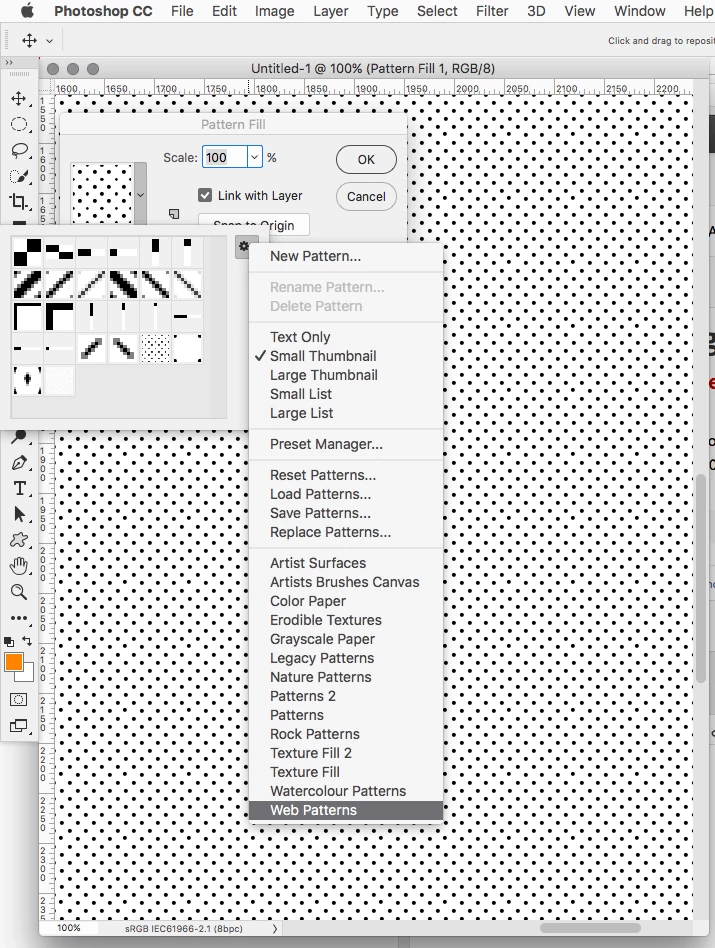This screenshot has height=948, width=715.
Task: Choose Save Patterns...
Action: [x=346, y=513]
